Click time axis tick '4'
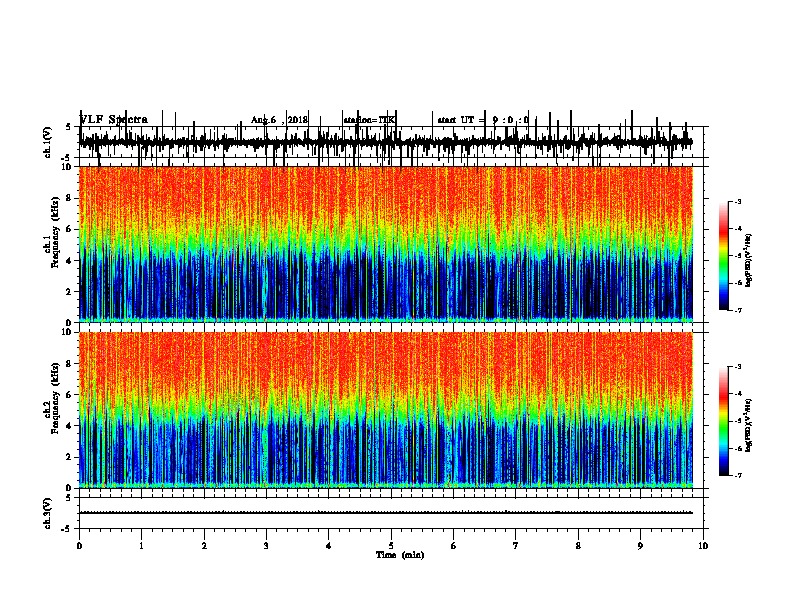This screenshot has width=792, height=612. [x=329, y=546]
